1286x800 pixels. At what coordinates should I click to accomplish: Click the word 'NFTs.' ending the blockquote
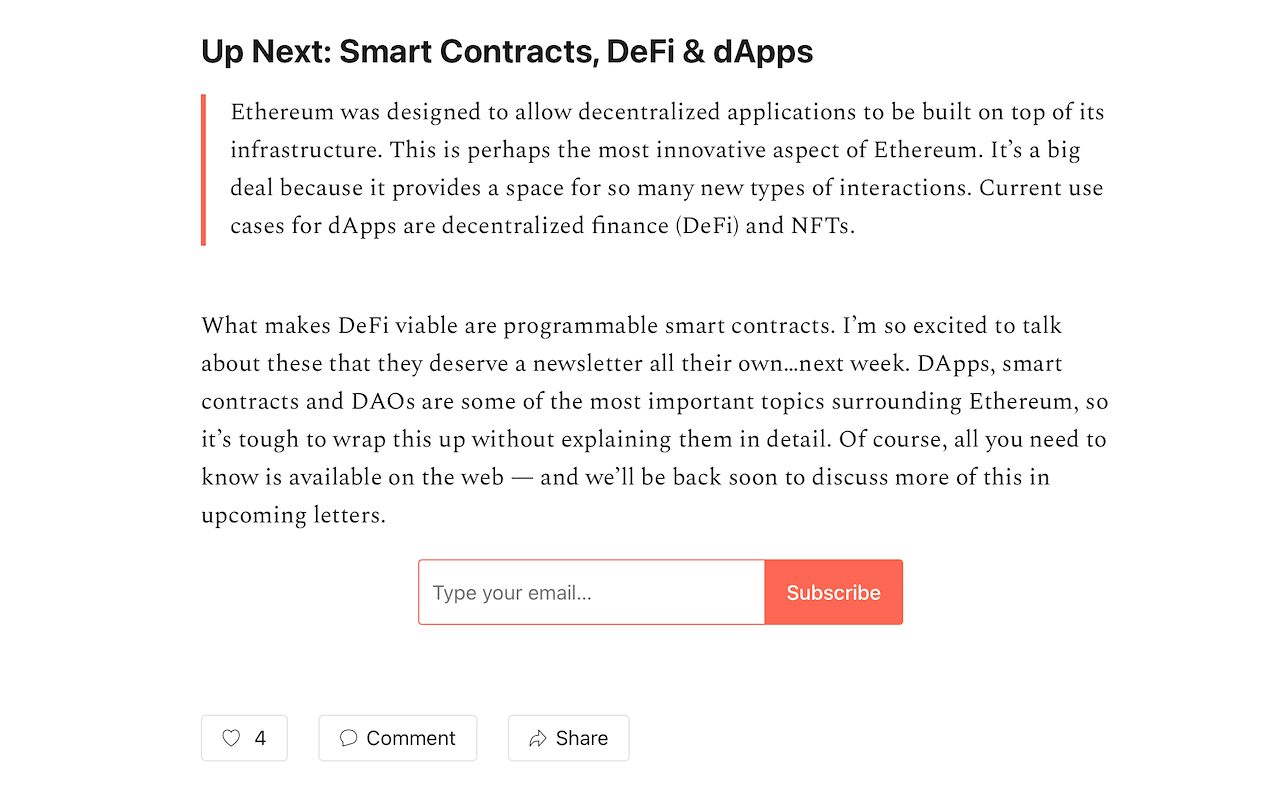823,226
